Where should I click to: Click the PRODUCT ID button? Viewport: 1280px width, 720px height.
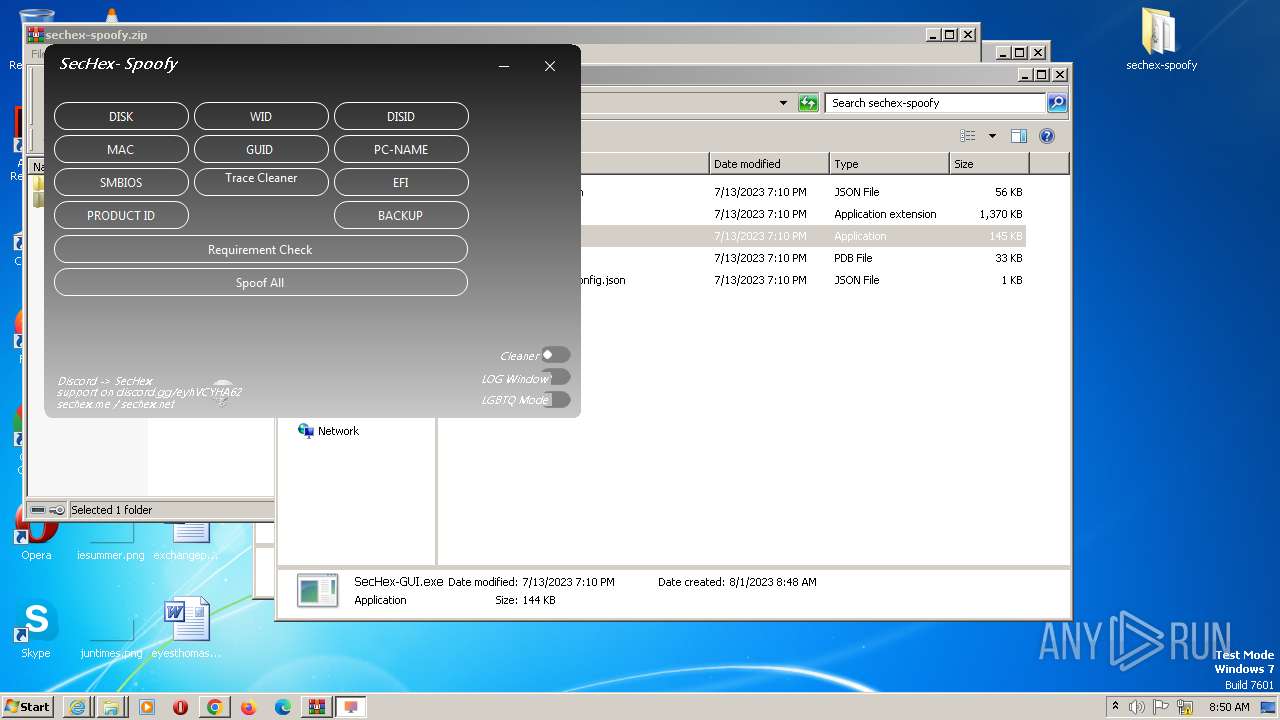(121, 215)
